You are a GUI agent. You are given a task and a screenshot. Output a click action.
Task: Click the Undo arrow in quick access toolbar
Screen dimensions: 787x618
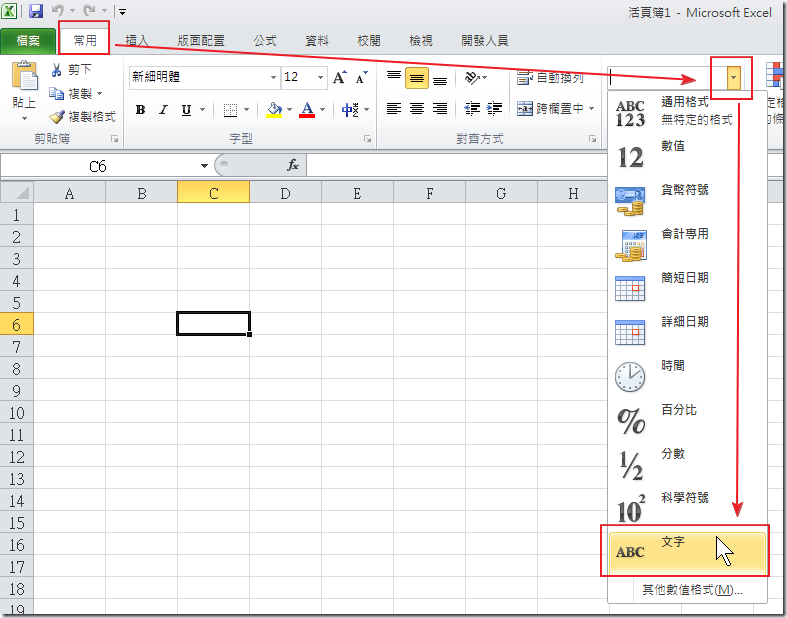pos(58,11)
